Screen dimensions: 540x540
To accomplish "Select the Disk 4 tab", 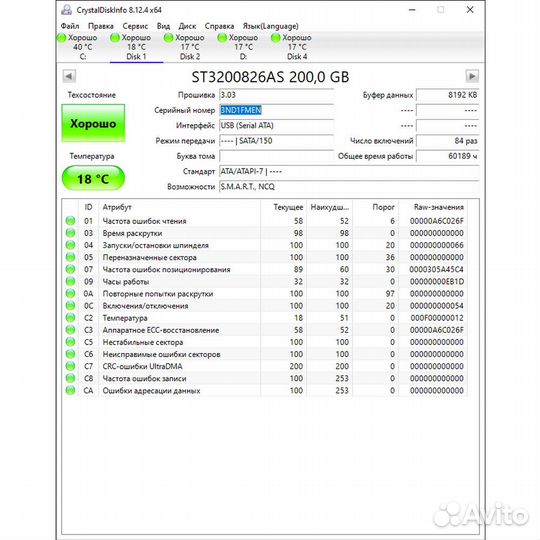I will coord(297,47).
